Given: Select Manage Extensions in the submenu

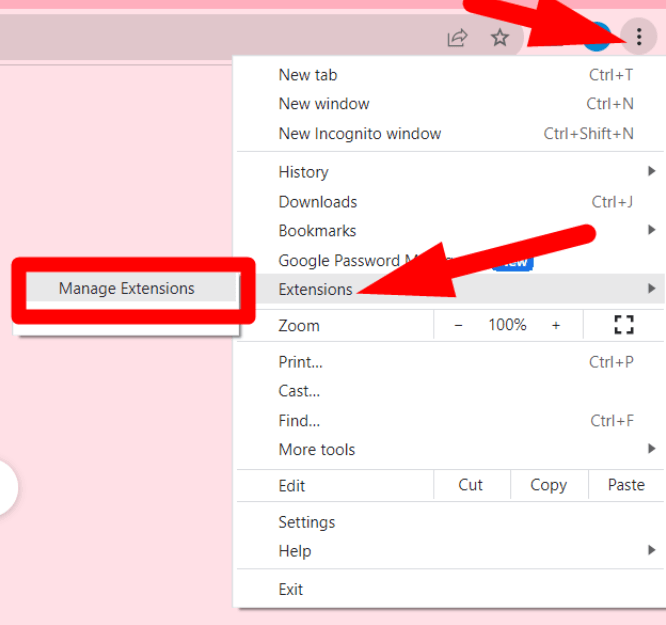Looking at the screenshot, I should click(127, 289).
